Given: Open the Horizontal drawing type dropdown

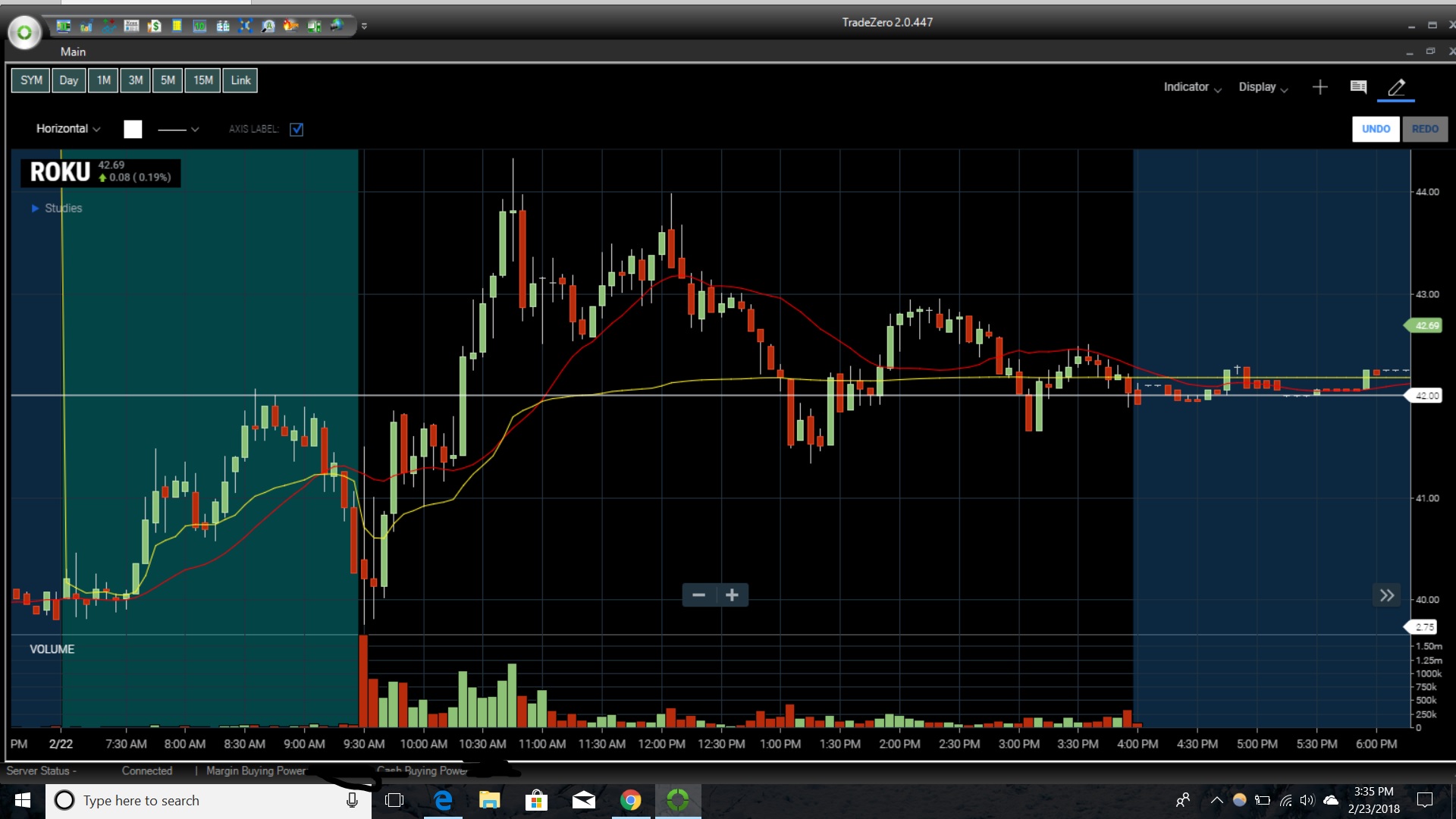Looking at the screenshot, I should pos(68,129).
